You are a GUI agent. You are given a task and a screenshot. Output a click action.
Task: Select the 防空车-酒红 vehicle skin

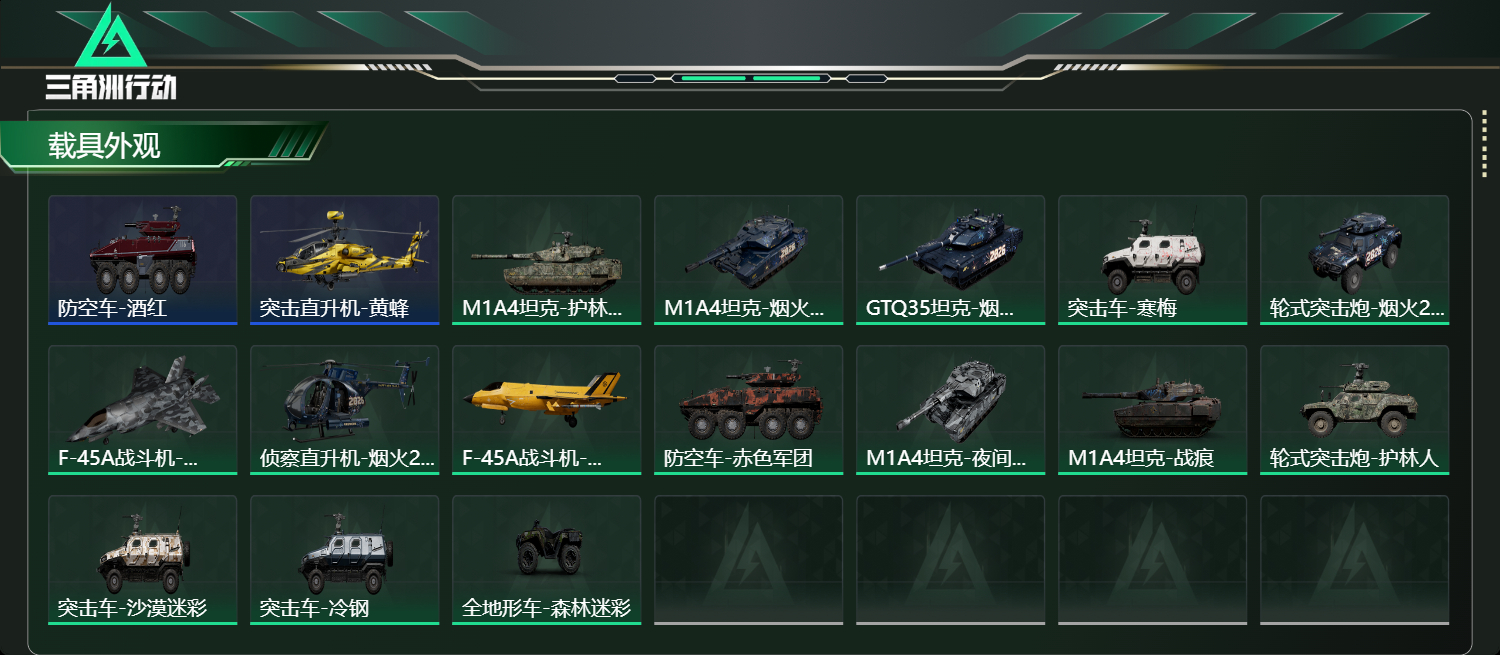[x=142, y=260]
